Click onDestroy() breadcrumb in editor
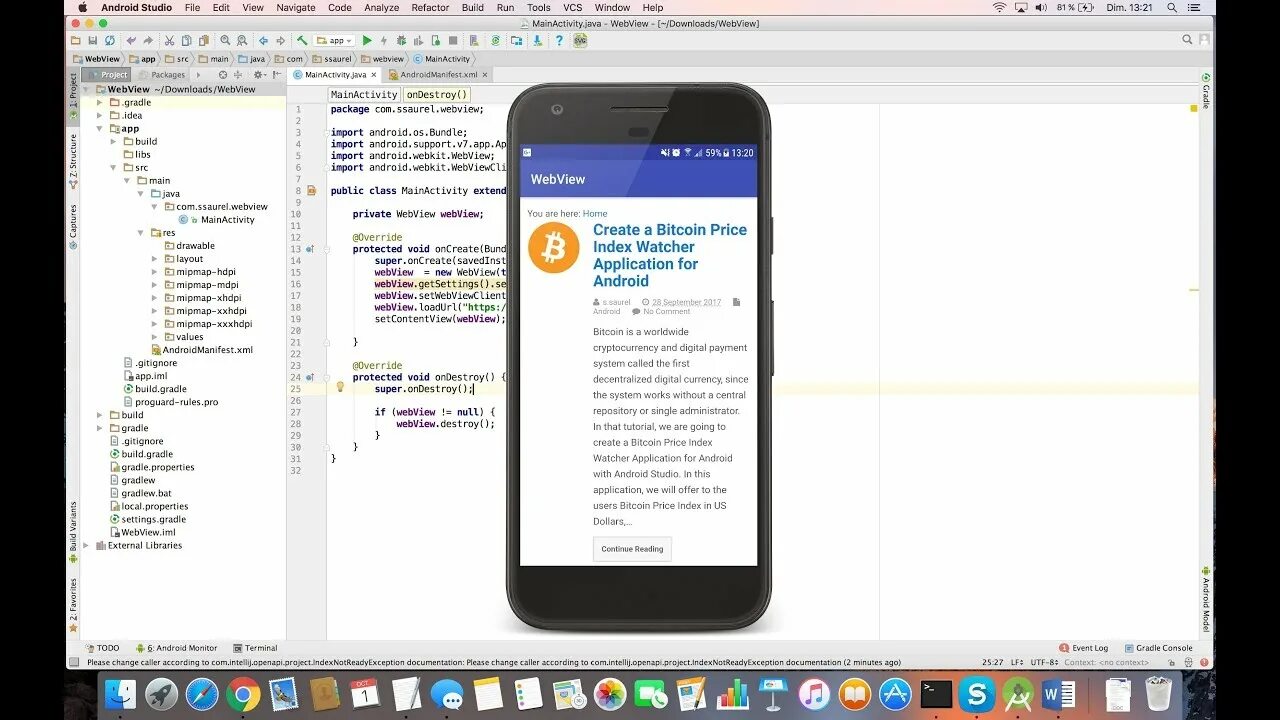Image resolution: width=1280 pixels, height=720 pixels. coord(436,94)
